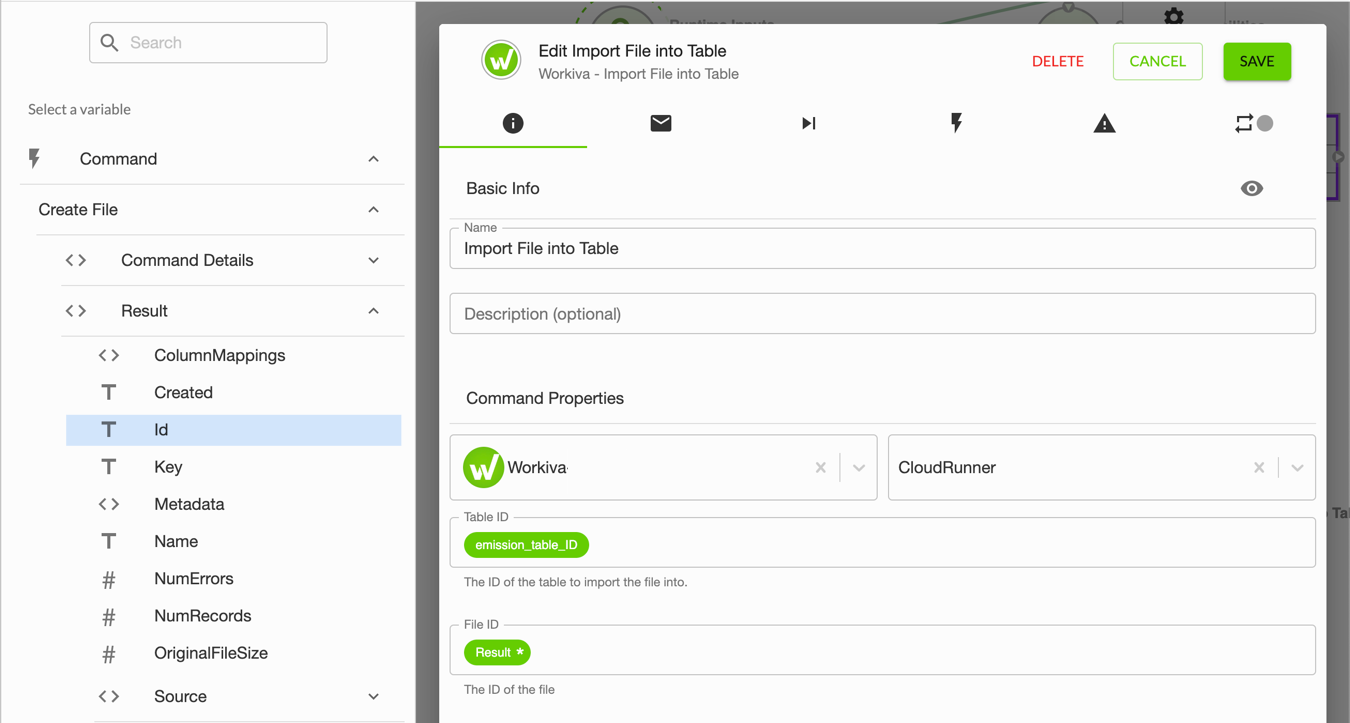Viewport: 1350px width, 723px height.
Task: Switch to the warning triangle tab
Action: (x=1104, y=123)
